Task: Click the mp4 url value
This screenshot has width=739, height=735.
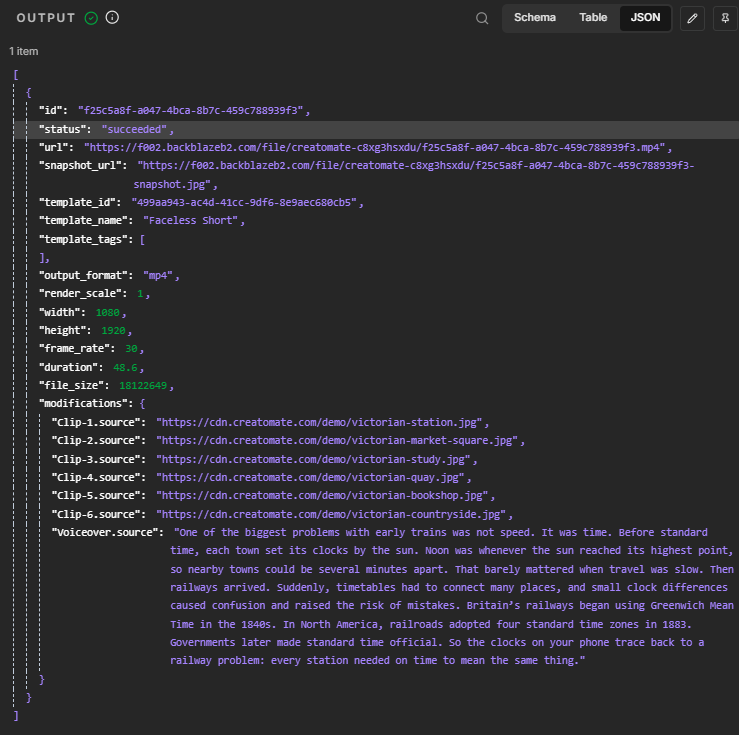Action: (375, 147)
